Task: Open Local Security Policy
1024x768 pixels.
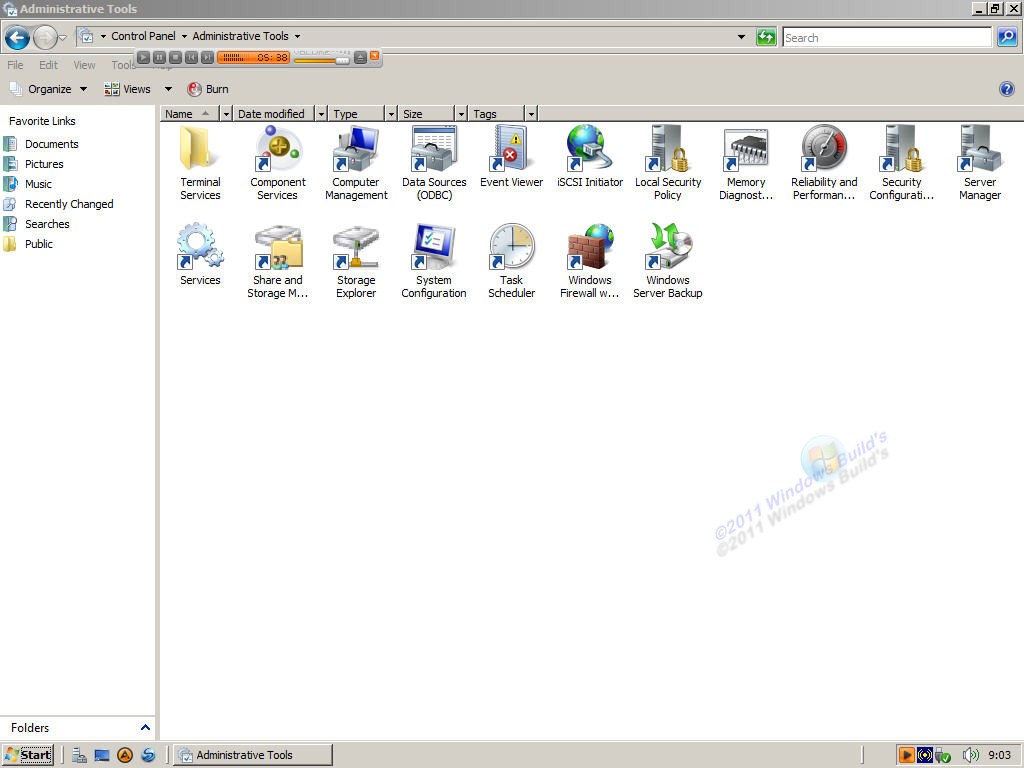Action: click(667, 163)
